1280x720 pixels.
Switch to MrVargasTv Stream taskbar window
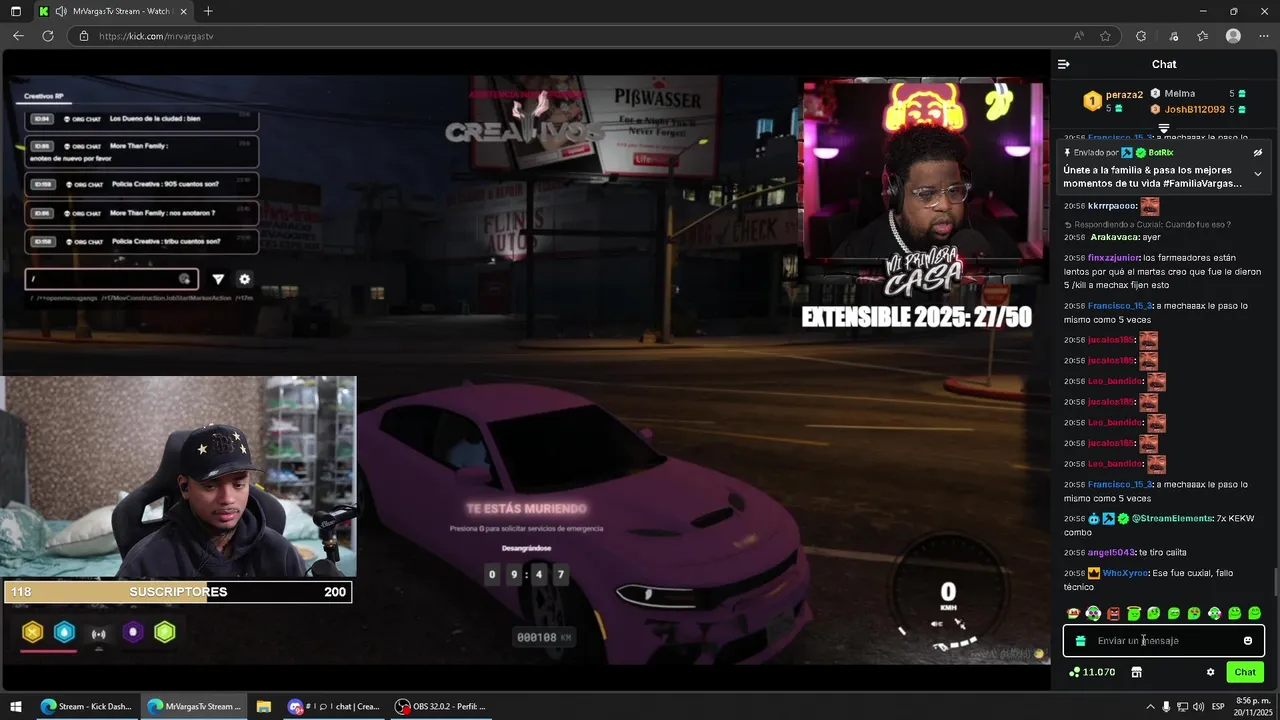pyautogui.click(x=194, y=706)
